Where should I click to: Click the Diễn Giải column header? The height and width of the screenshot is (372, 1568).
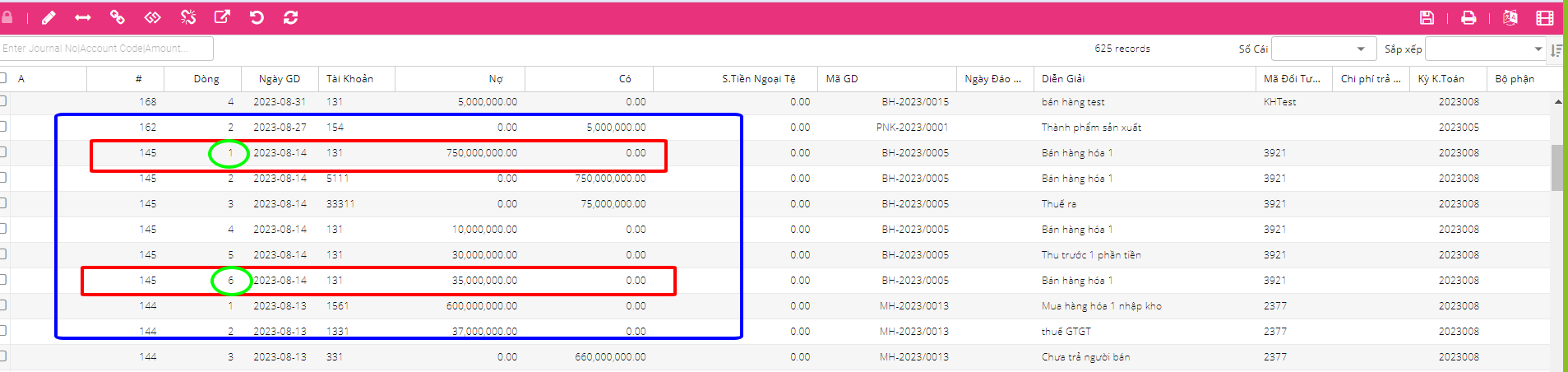[x=1063, y=79]
